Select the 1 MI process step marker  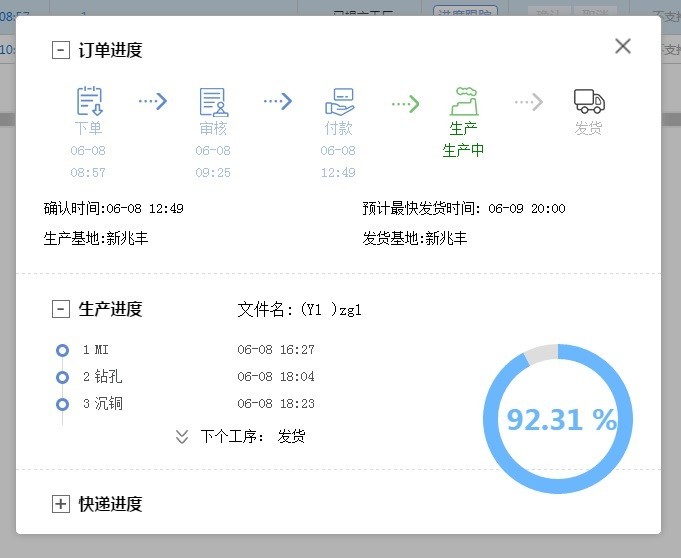pos(62,350)
